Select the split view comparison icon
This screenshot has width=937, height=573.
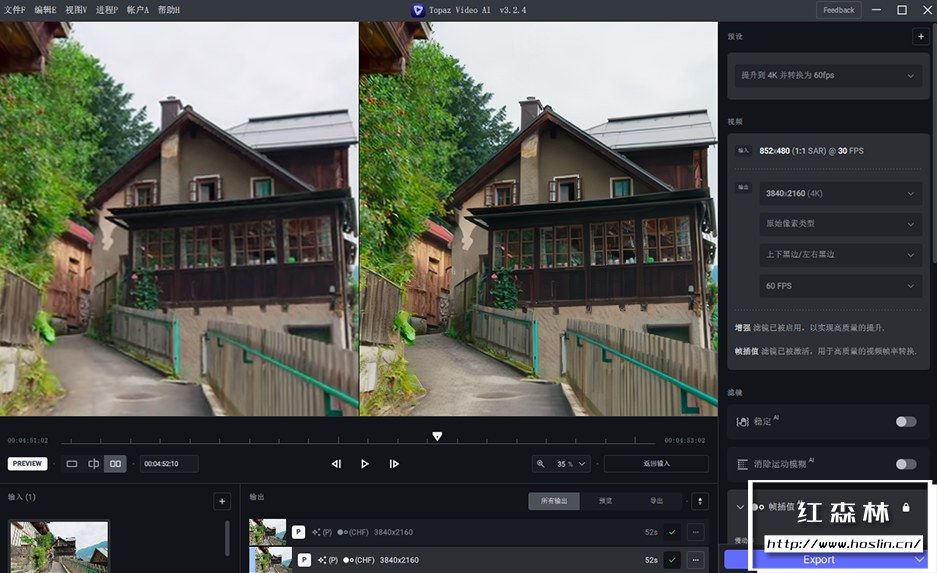[94, 464]
